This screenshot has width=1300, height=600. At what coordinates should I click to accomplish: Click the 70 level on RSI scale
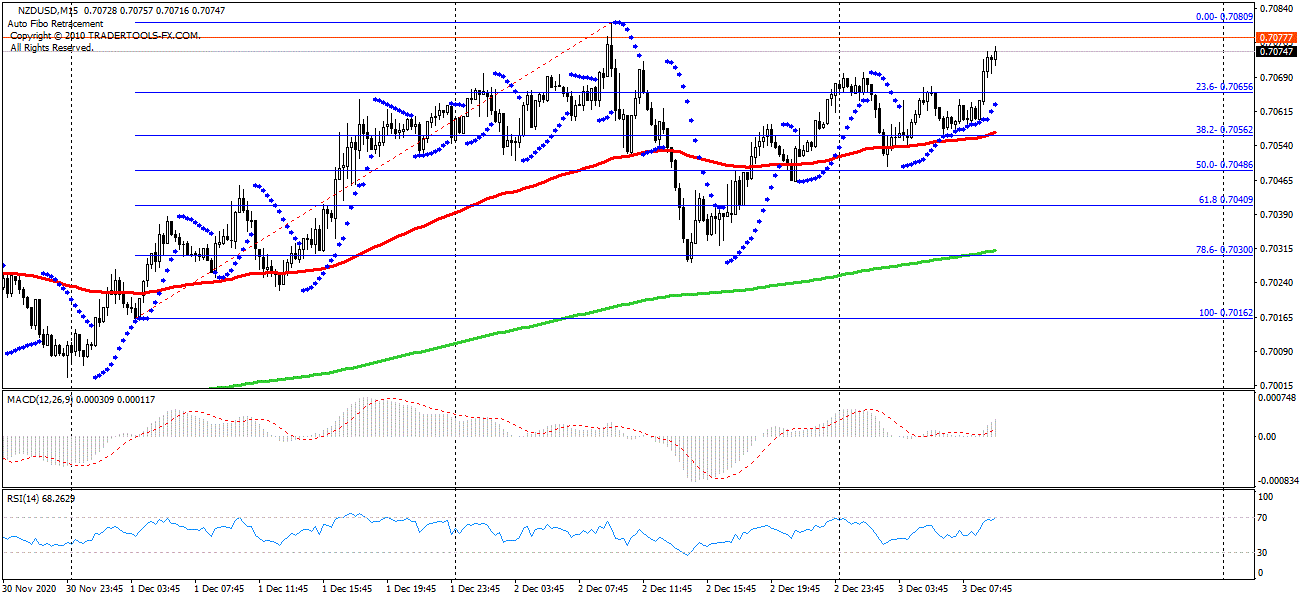[1264, 518]
